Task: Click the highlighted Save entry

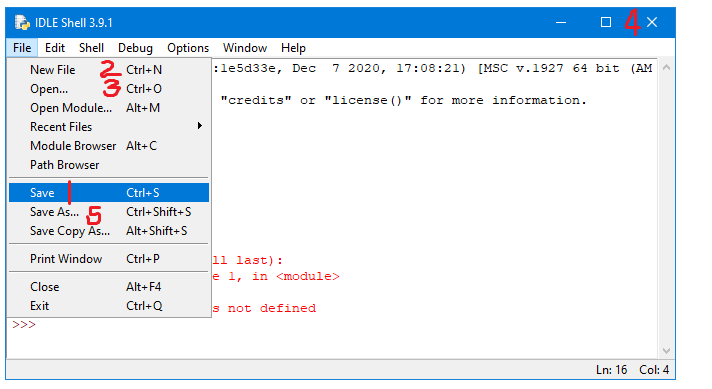Action: coord(109,193)
